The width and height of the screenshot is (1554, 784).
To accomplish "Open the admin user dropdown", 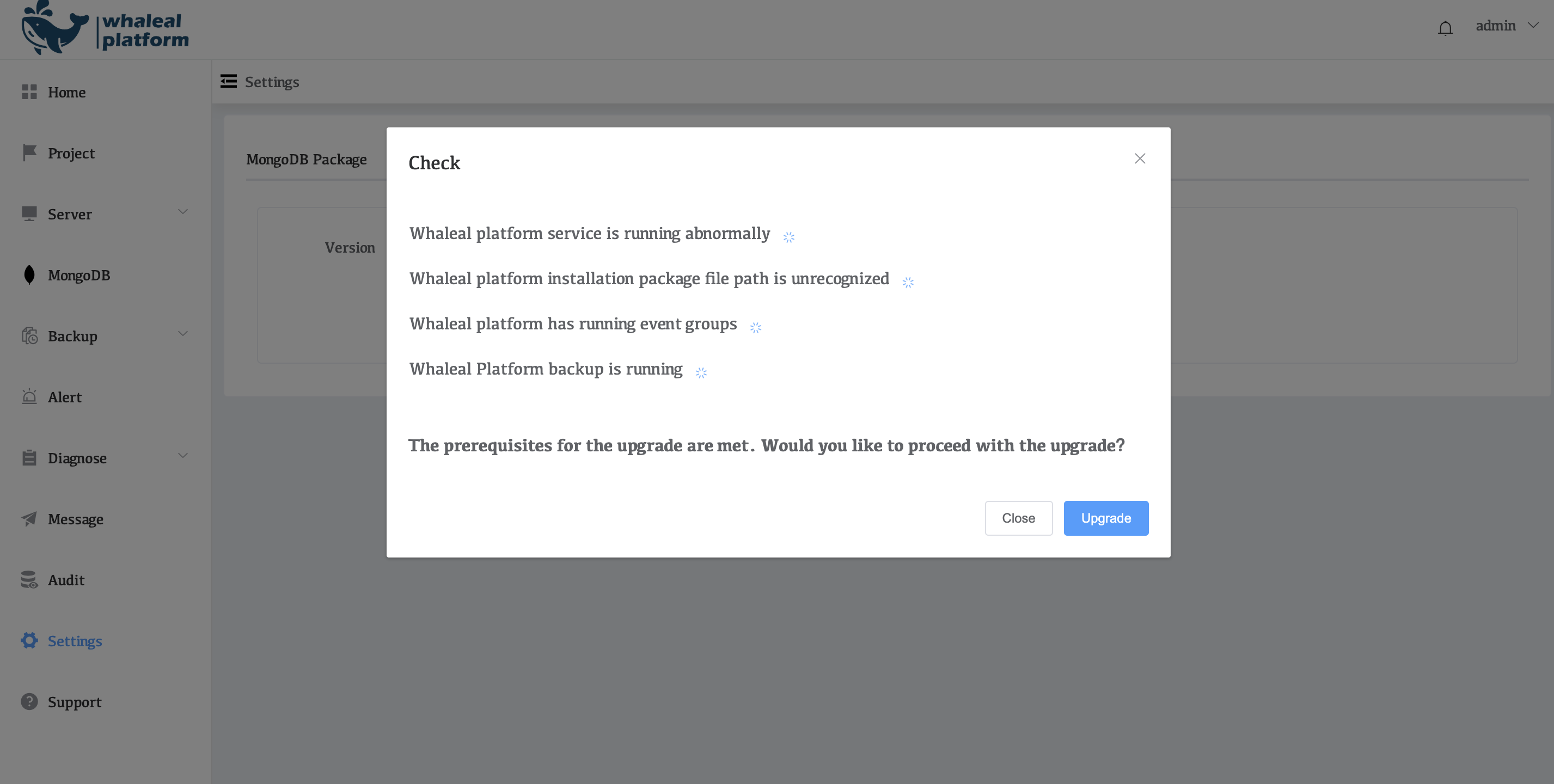I will 1506,26.
